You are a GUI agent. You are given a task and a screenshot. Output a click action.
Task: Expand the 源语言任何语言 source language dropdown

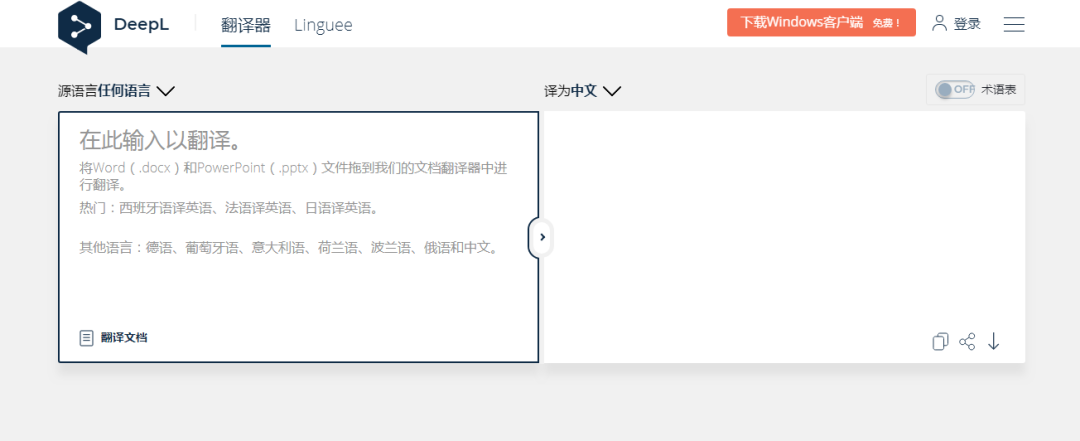pyautogui.click(x=116, y=91)
